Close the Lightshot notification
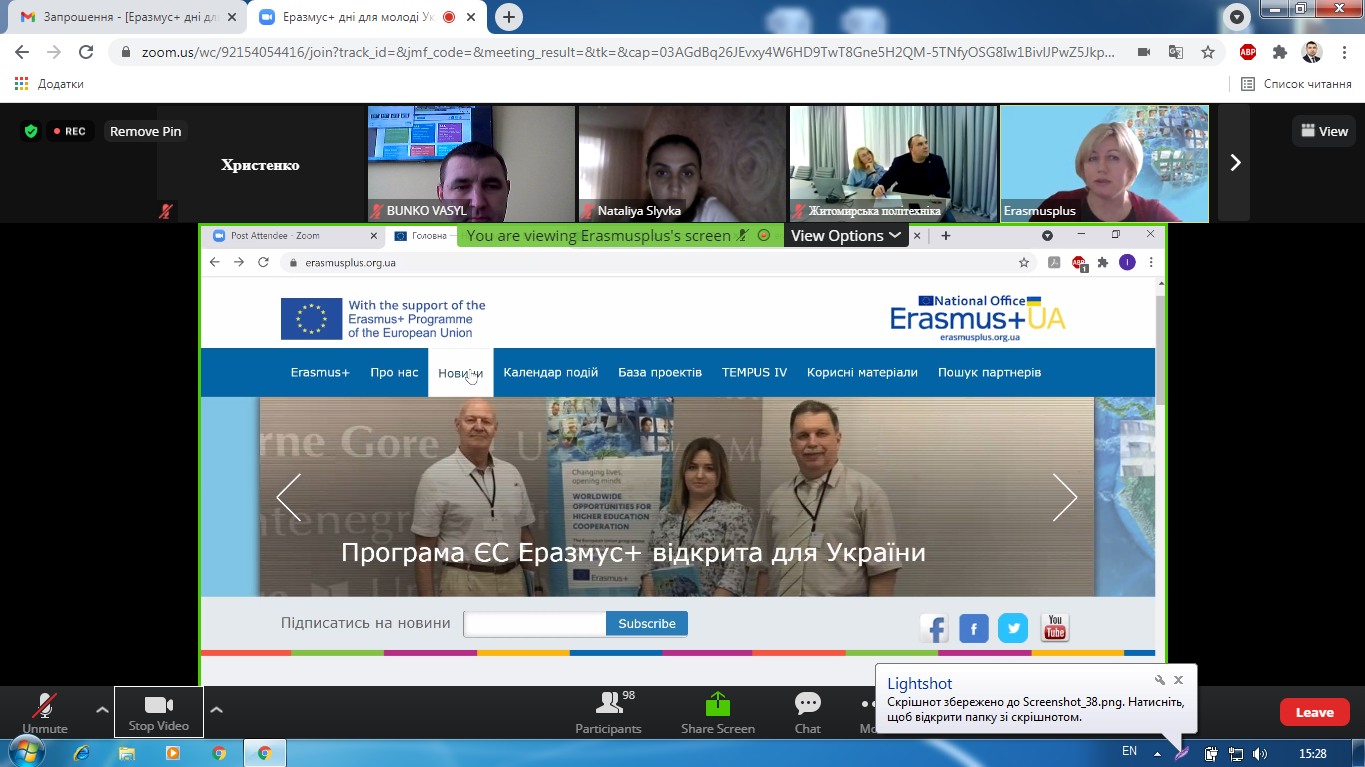Viewport: 1365px width, 767px height. tap(1178, 680)
